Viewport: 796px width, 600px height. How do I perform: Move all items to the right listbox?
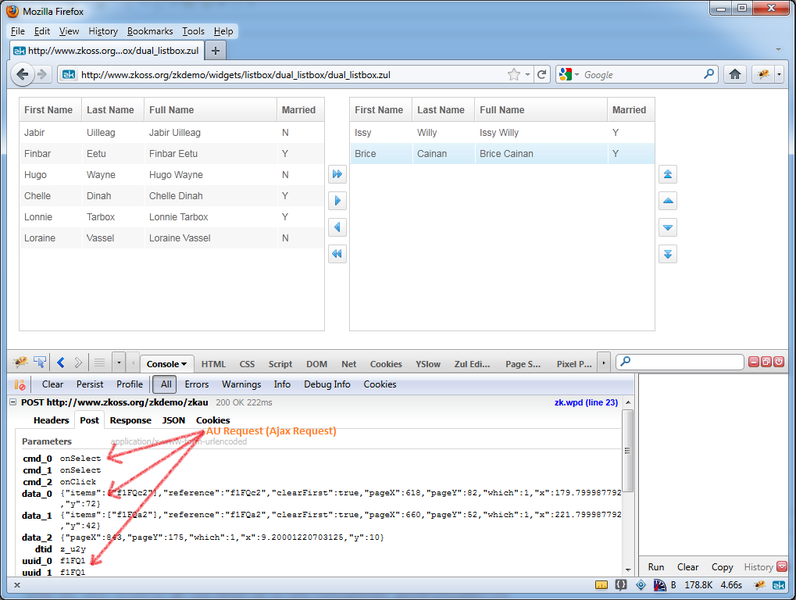337,174
